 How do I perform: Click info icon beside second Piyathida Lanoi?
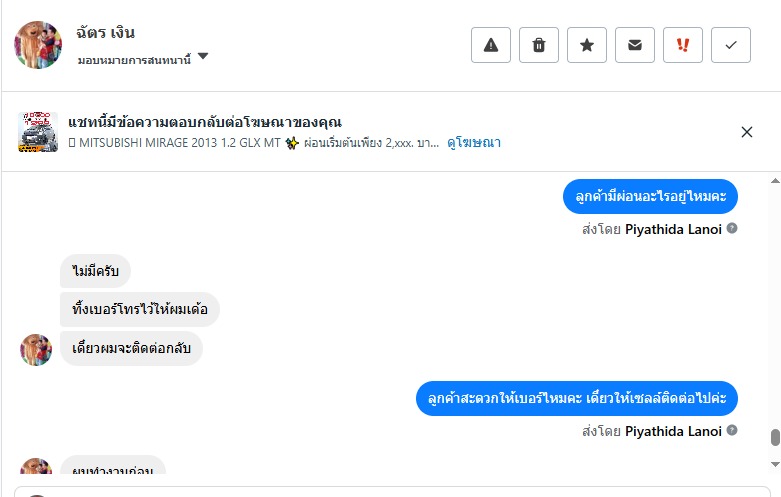click(x=732, y=431)
